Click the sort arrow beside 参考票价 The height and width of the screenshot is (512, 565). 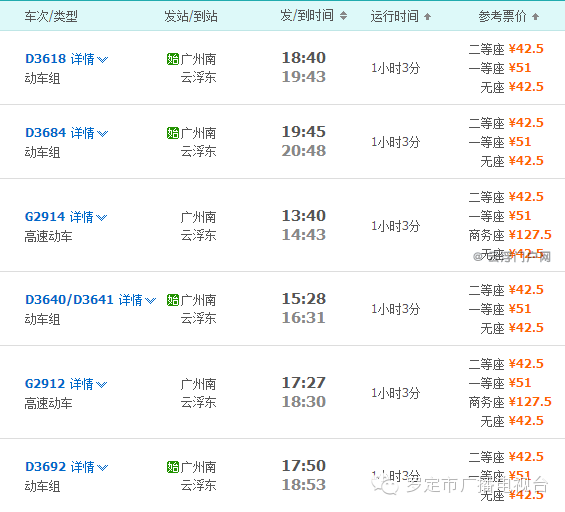[x=535, y=16]
